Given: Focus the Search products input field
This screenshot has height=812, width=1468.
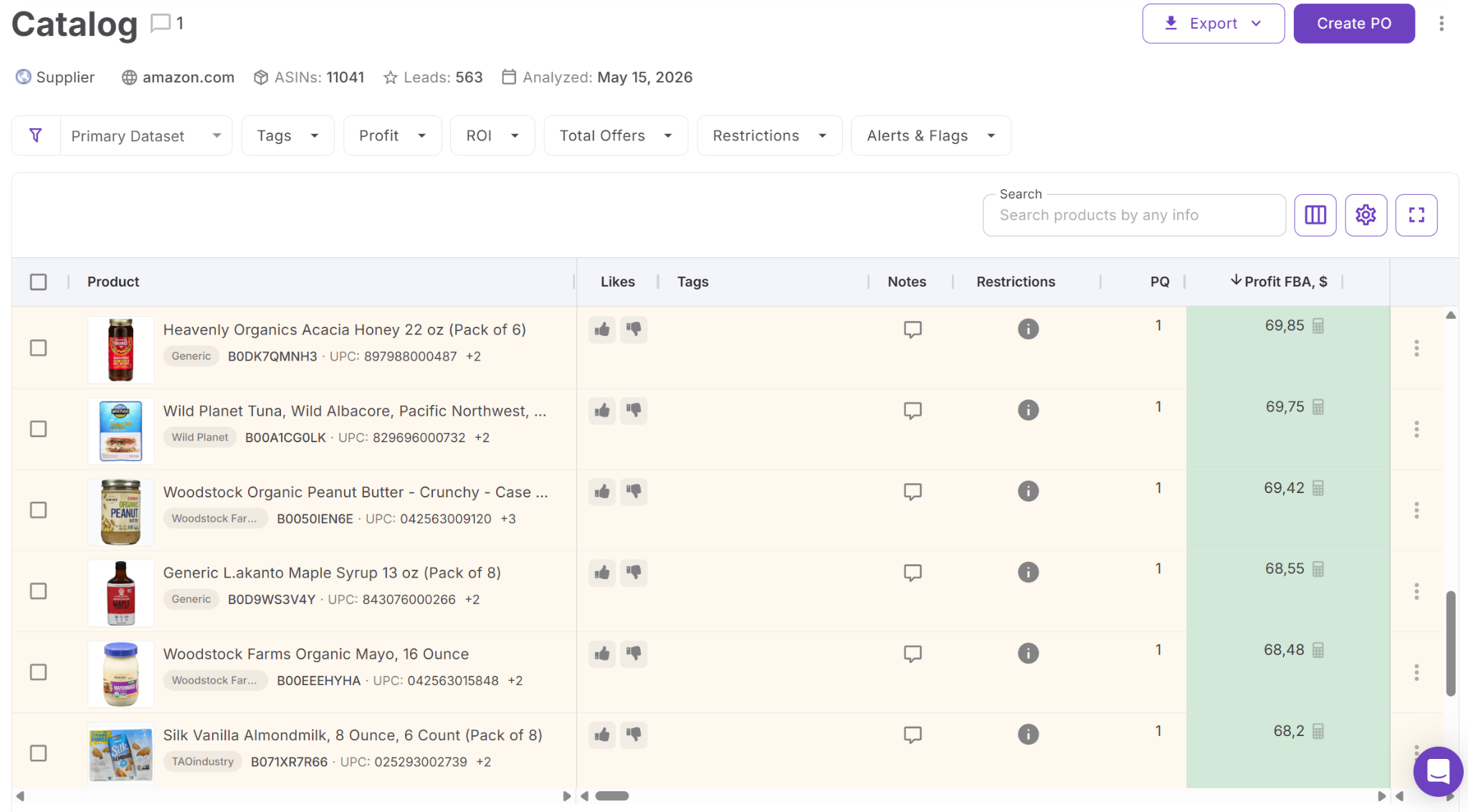Looking at the screenshot, I should (1134, 215).
